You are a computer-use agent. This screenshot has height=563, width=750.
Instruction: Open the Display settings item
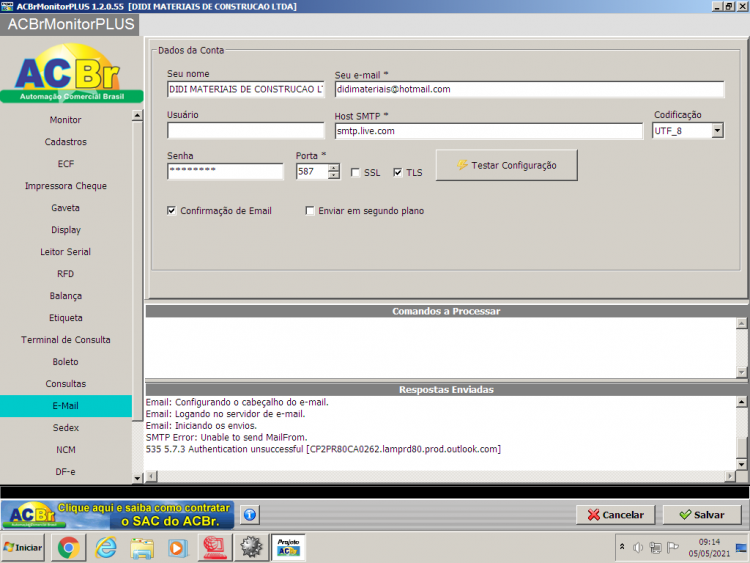point(66,230)
